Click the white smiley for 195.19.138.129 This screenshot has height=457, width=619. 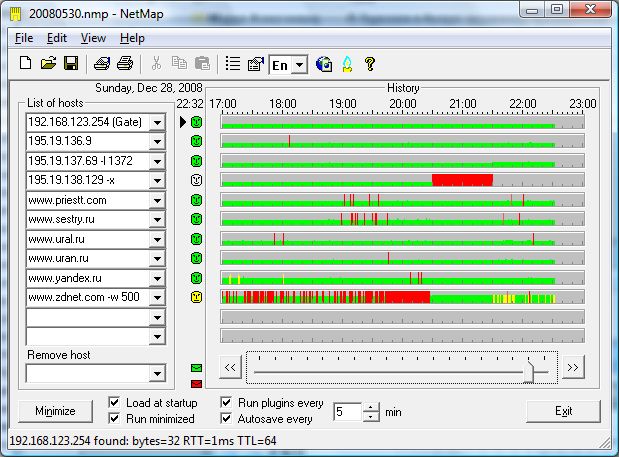196,180
